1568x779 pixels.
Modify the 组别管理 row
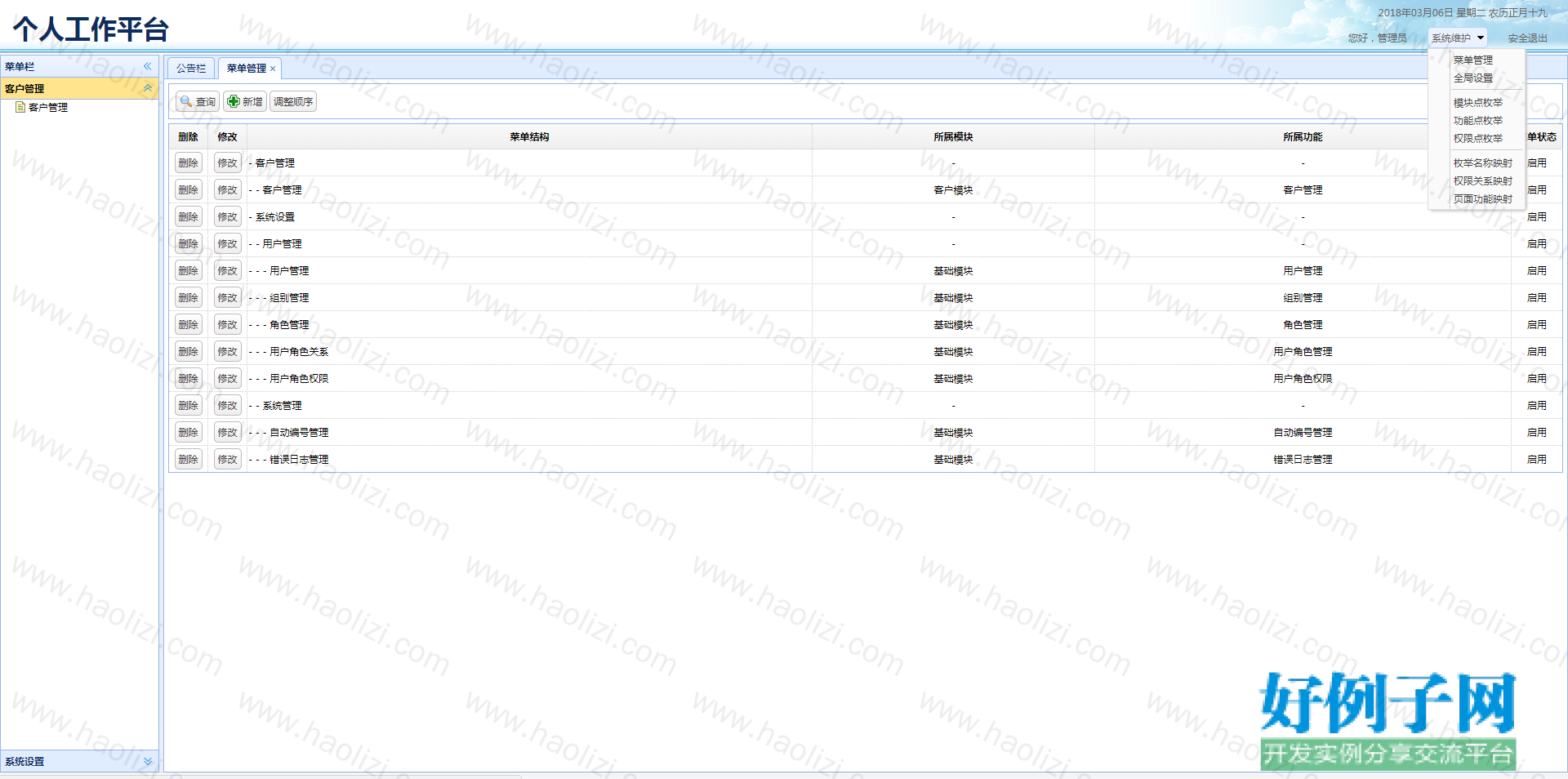228,297
